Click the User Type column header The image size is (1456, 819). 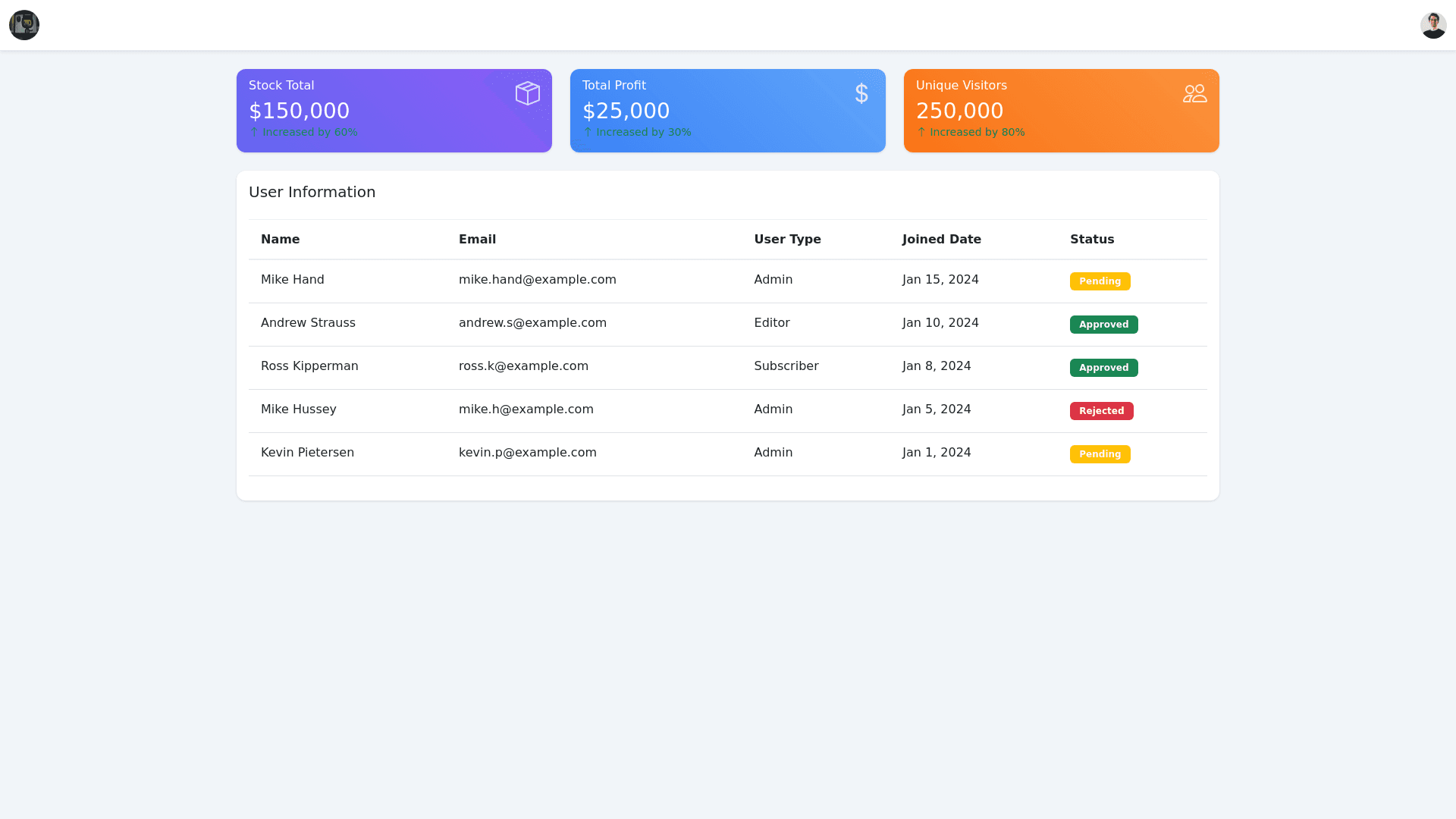point(787,240)
